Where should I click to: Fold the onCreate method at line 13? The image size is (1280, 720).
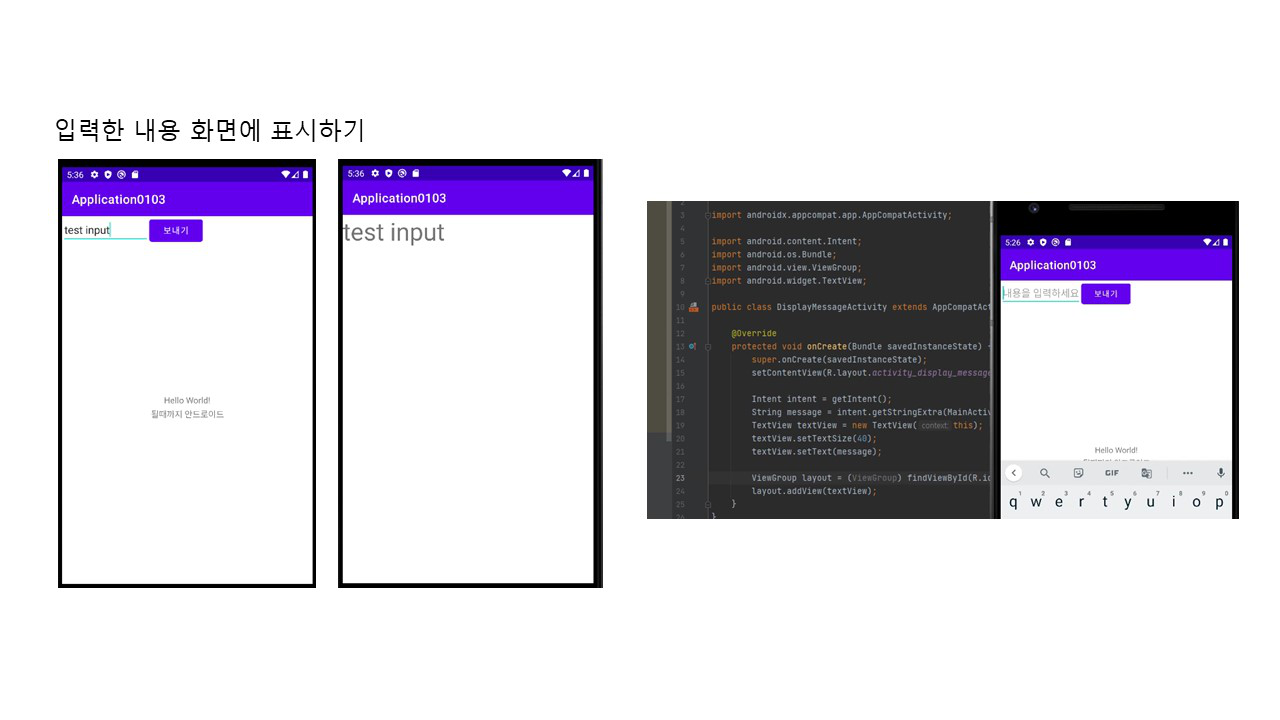point(708,346)
